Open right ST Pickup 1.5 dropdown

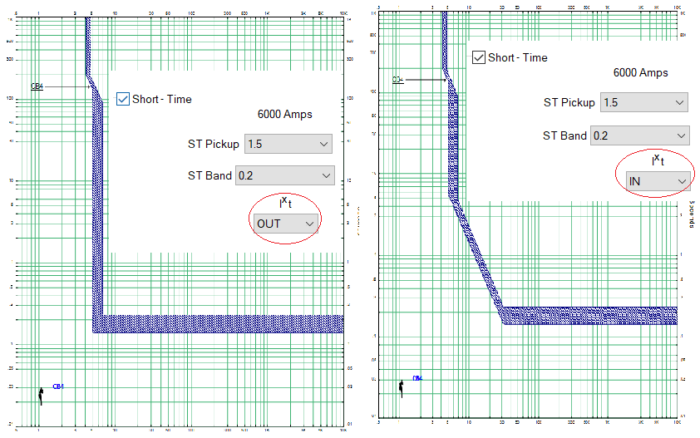pyautogui.click(x=644, y=103)
